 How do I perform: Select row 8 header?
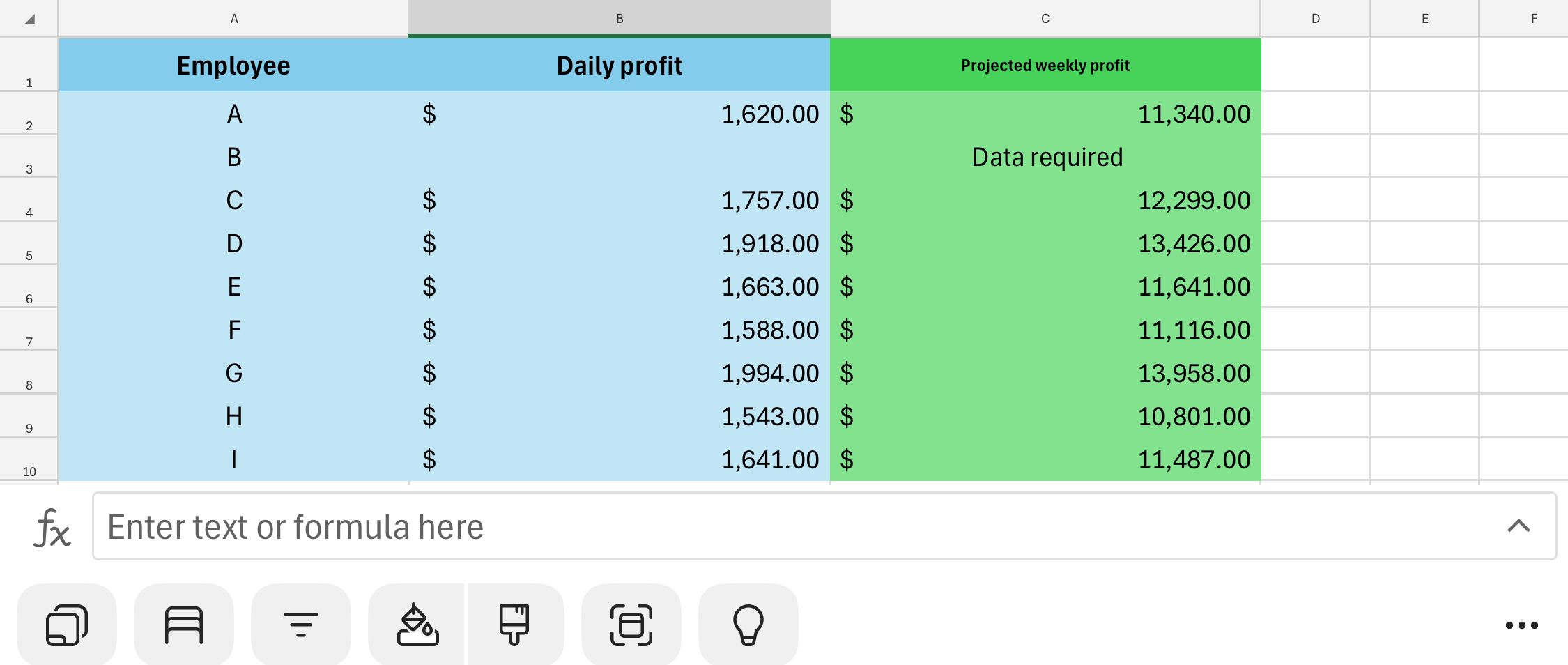tap(29, 372)
